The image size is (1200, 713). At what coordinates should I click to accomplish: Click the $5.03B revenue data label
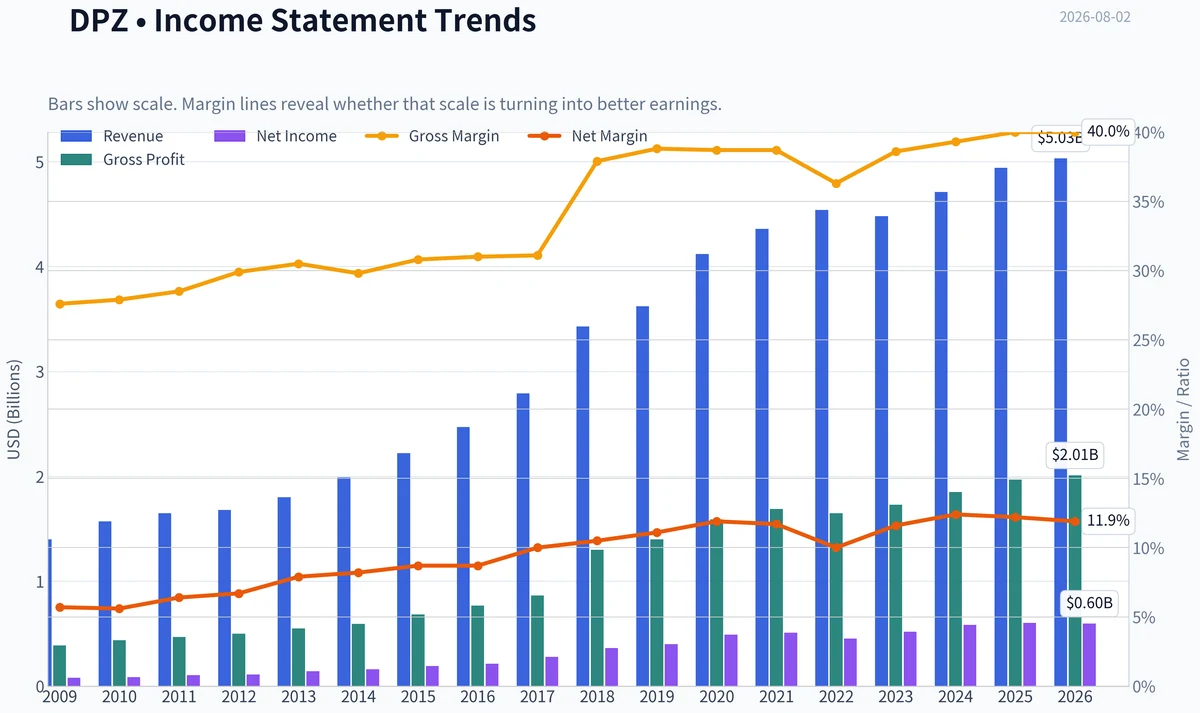click(x=1057, y=139)
